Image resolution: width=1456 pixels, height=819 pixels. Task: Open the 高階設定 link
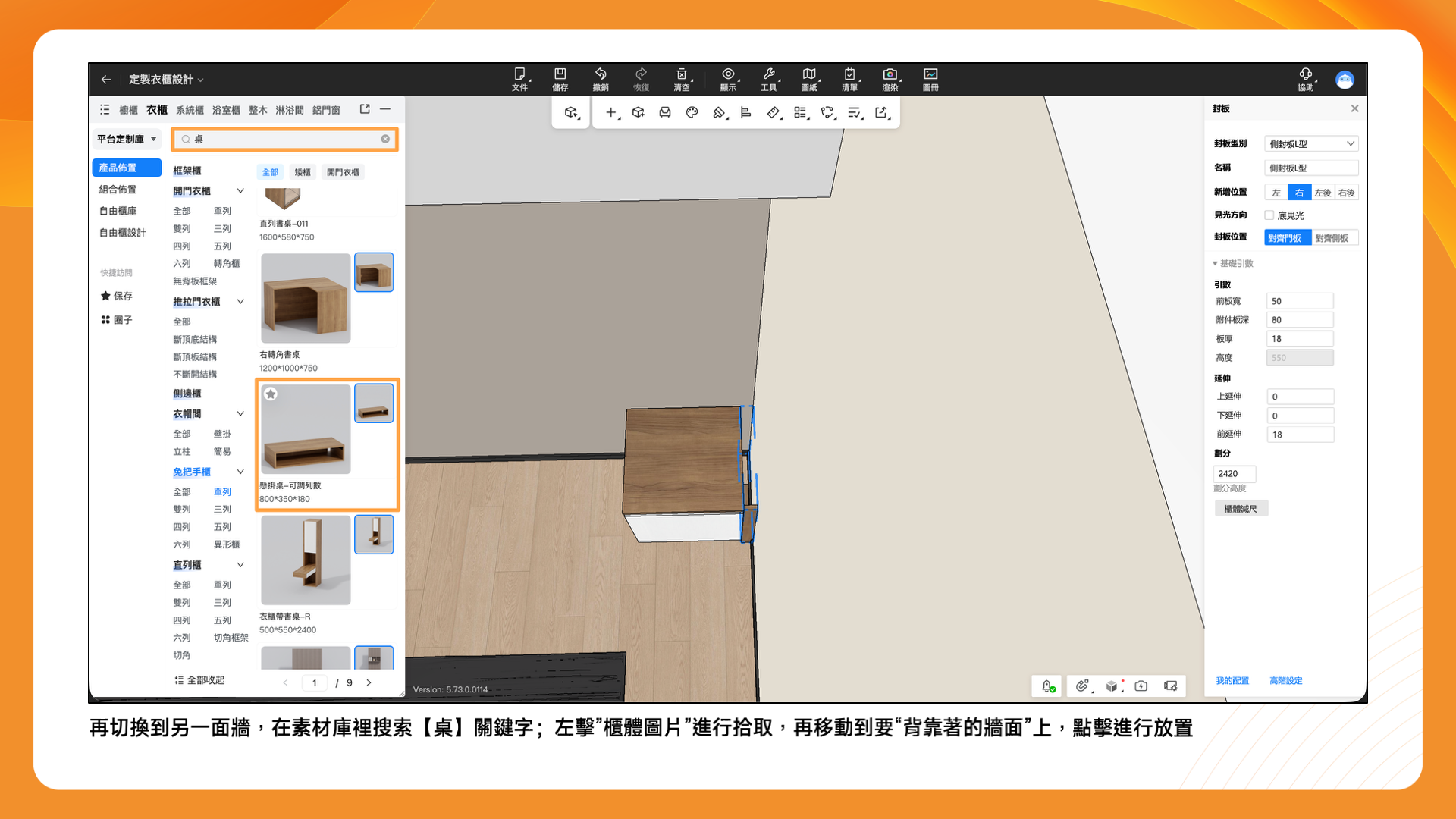[x=1285, y=681]
